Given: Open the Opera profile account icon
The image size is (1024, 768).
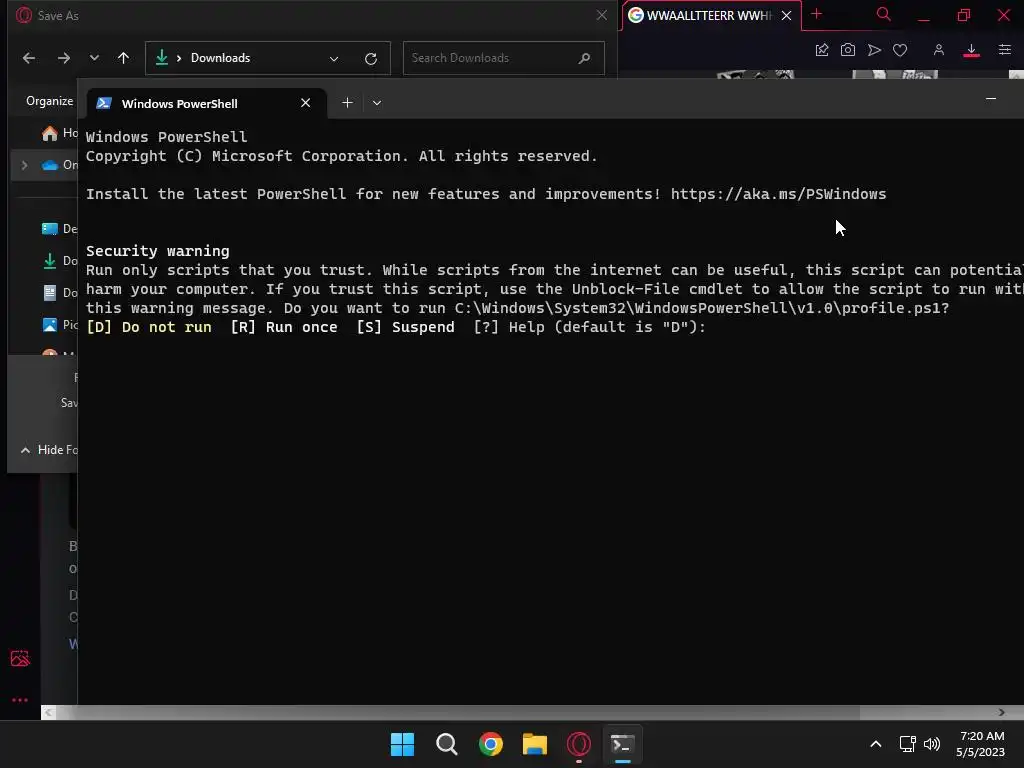Looking at the screenshot, I should (938, 50).
